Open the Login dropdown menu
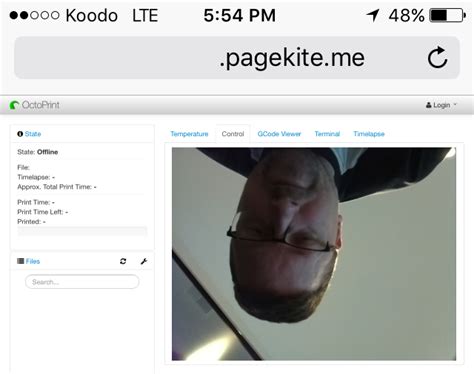This screenshot has width=474, height=374. point(441,105)
